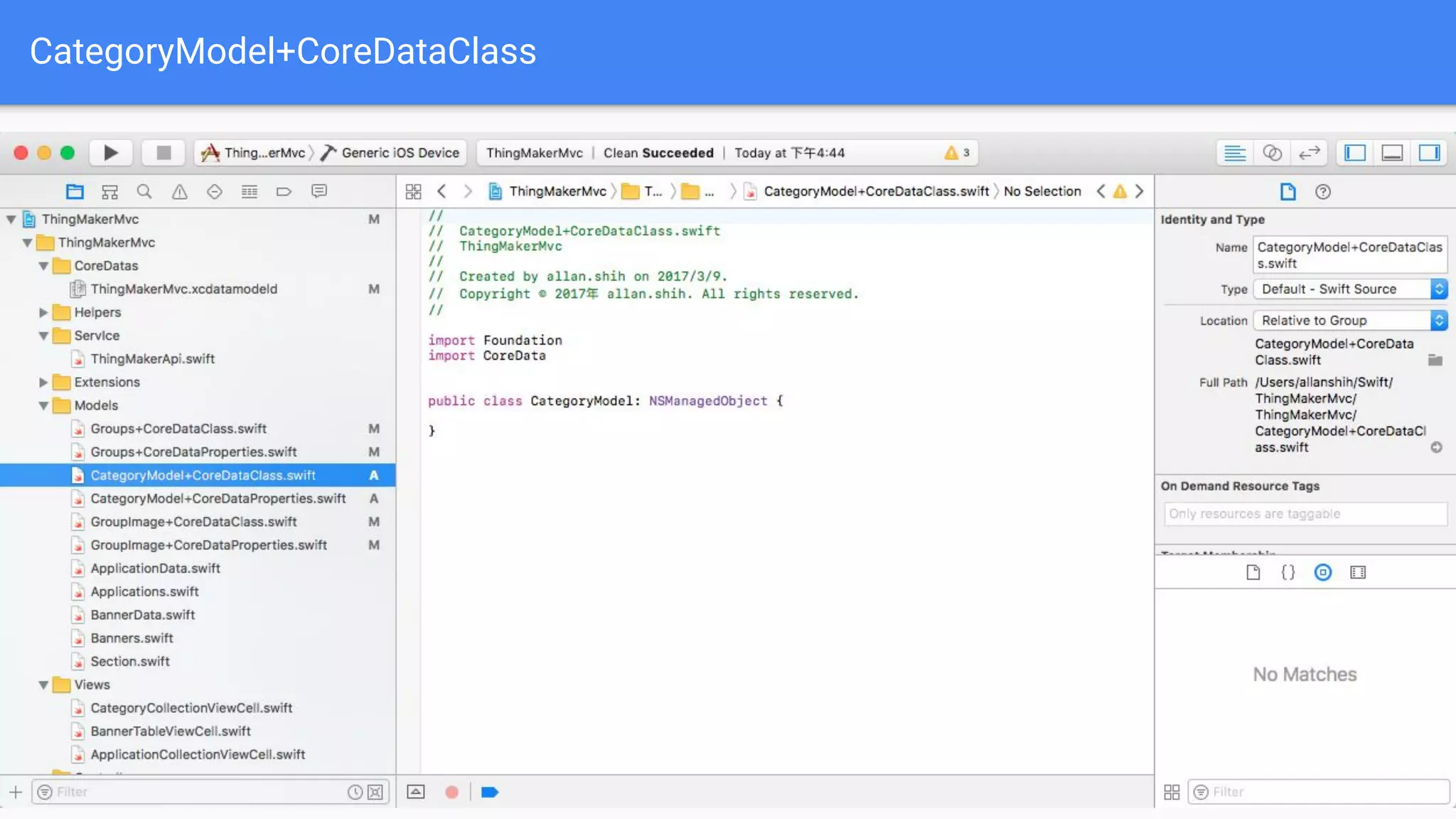Click the Run (play) button
1456x819 pixels.
(111, 153)
